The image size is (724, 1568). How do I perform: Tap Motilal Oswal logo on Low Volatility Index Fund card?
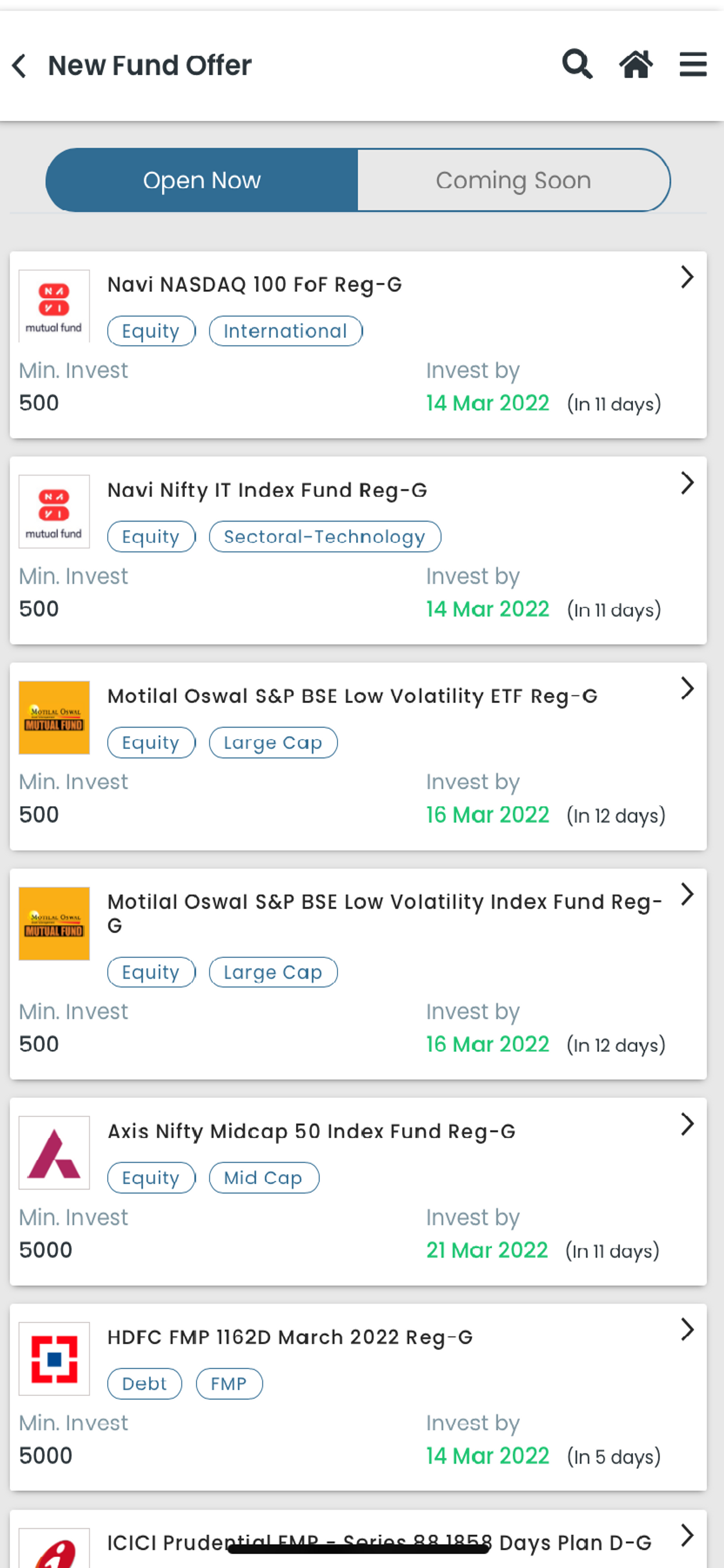(54, 923)
